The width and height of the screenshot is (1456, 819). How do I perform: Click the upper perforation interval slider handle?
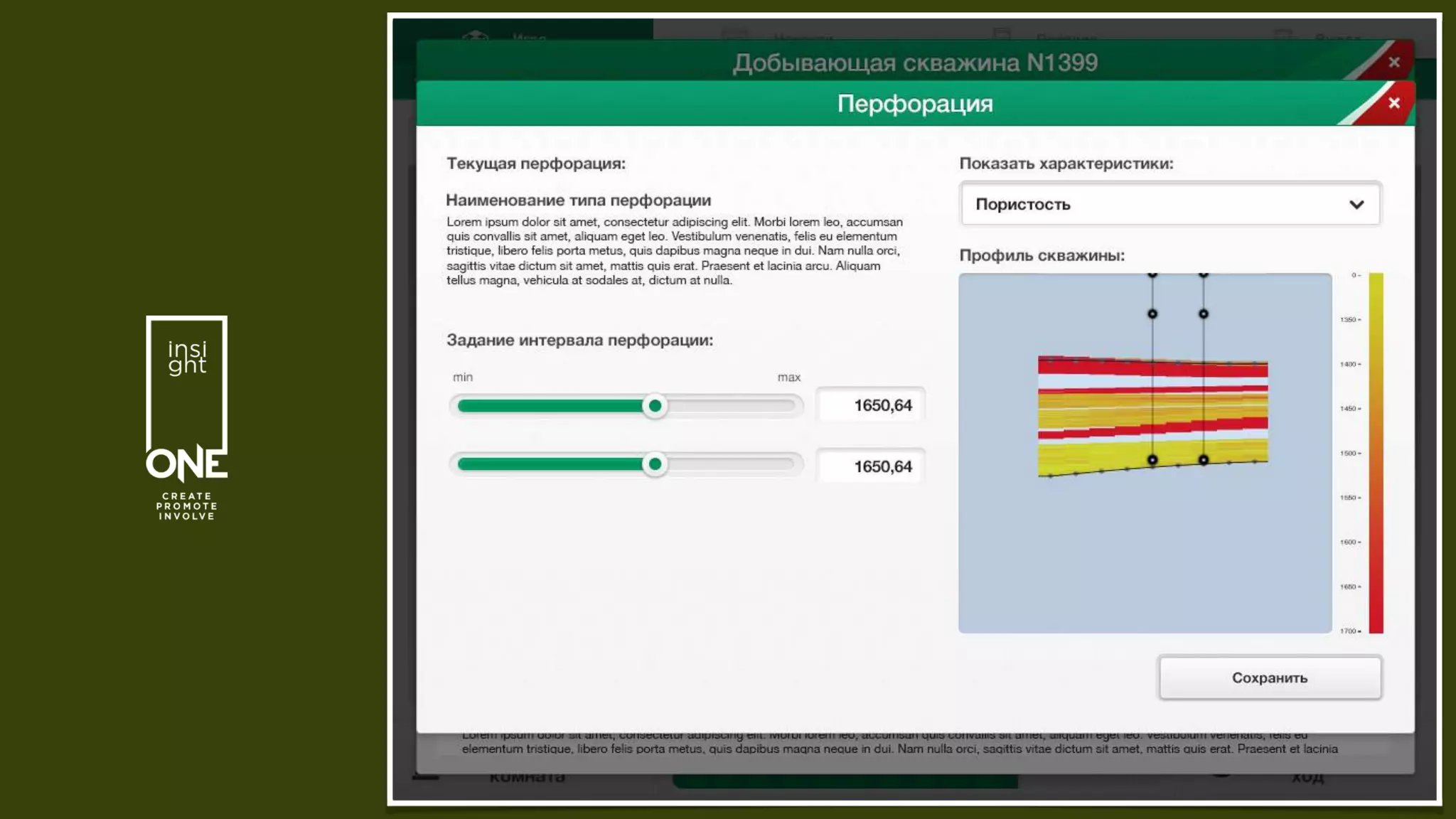(655, 406)
